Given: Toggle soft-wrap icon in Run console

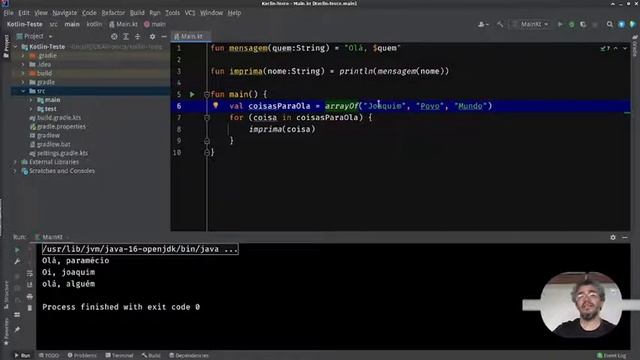Looking at the screenshot, I should point(30,273).
